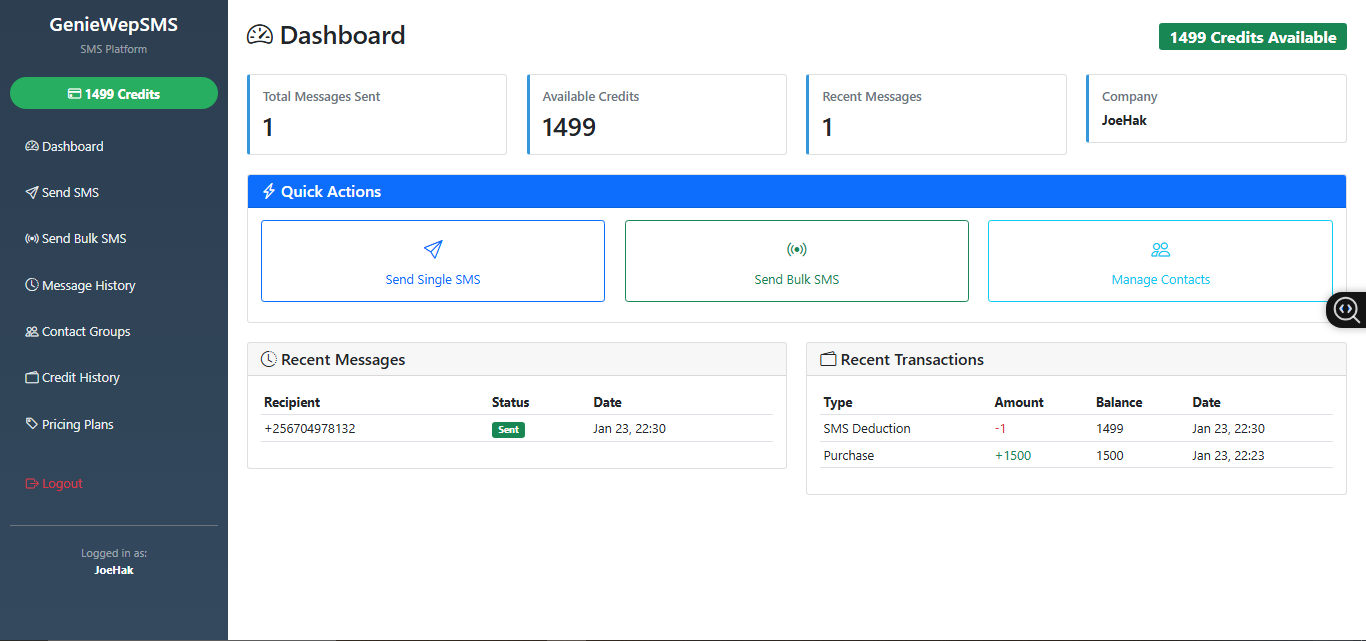This screenshot has height=641, width=1366.
Task: Open Send SMS in the sidebar
Action: pos(70,192)
